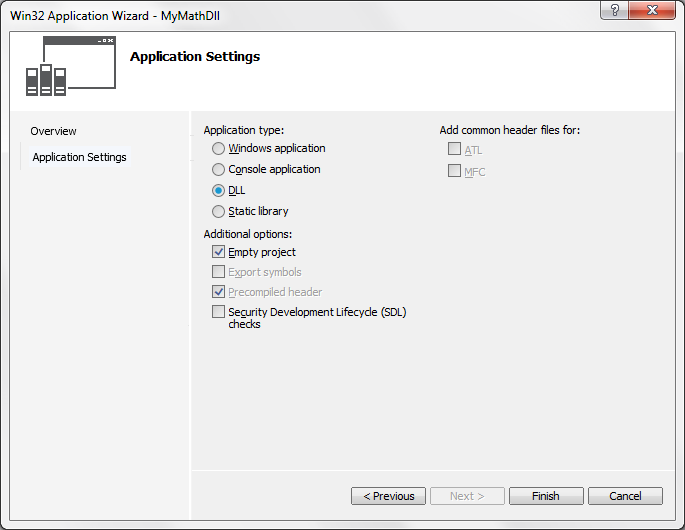
Task: Close the Win32 Application Wizard window
Action: [652, 10]
